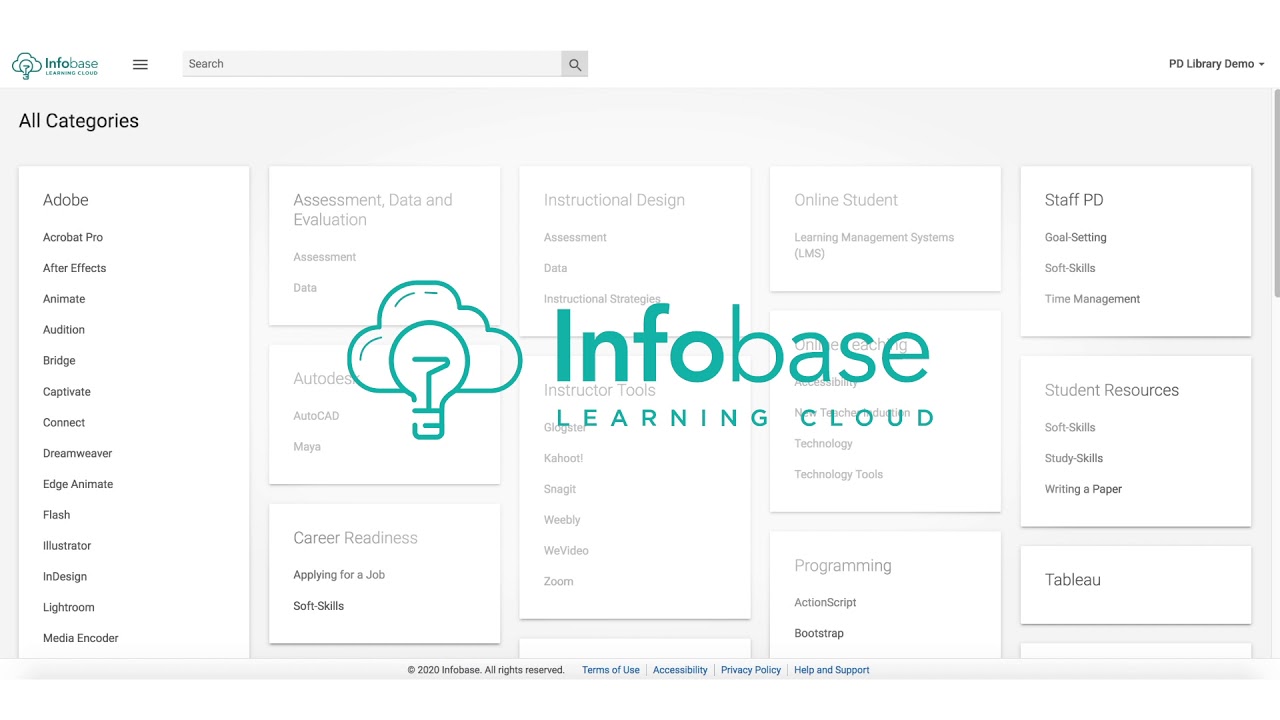Open Data under Assessment, Data and Evaluation
Viewport: 1280px width, 720px height.
[x=305, y=288]
